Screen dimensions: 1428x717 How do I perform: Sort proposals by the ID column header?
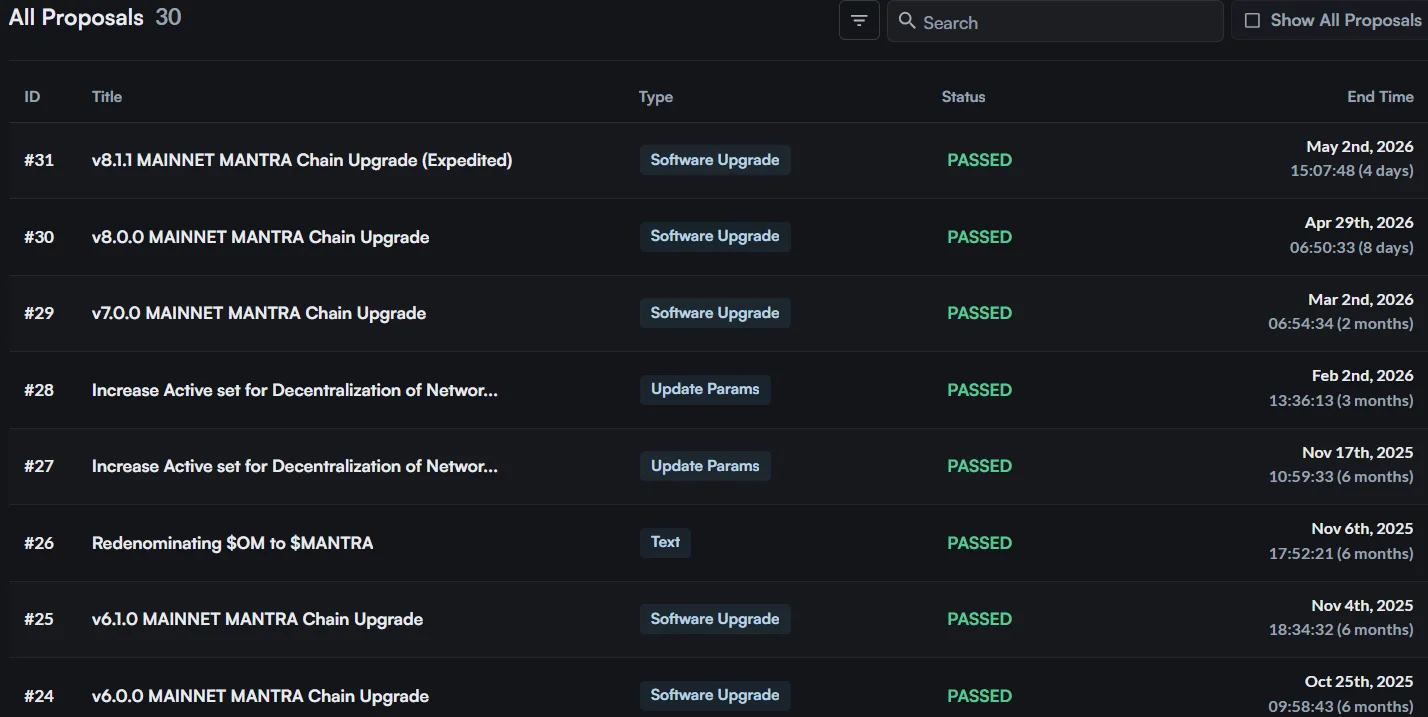click(x=32, y=97)
